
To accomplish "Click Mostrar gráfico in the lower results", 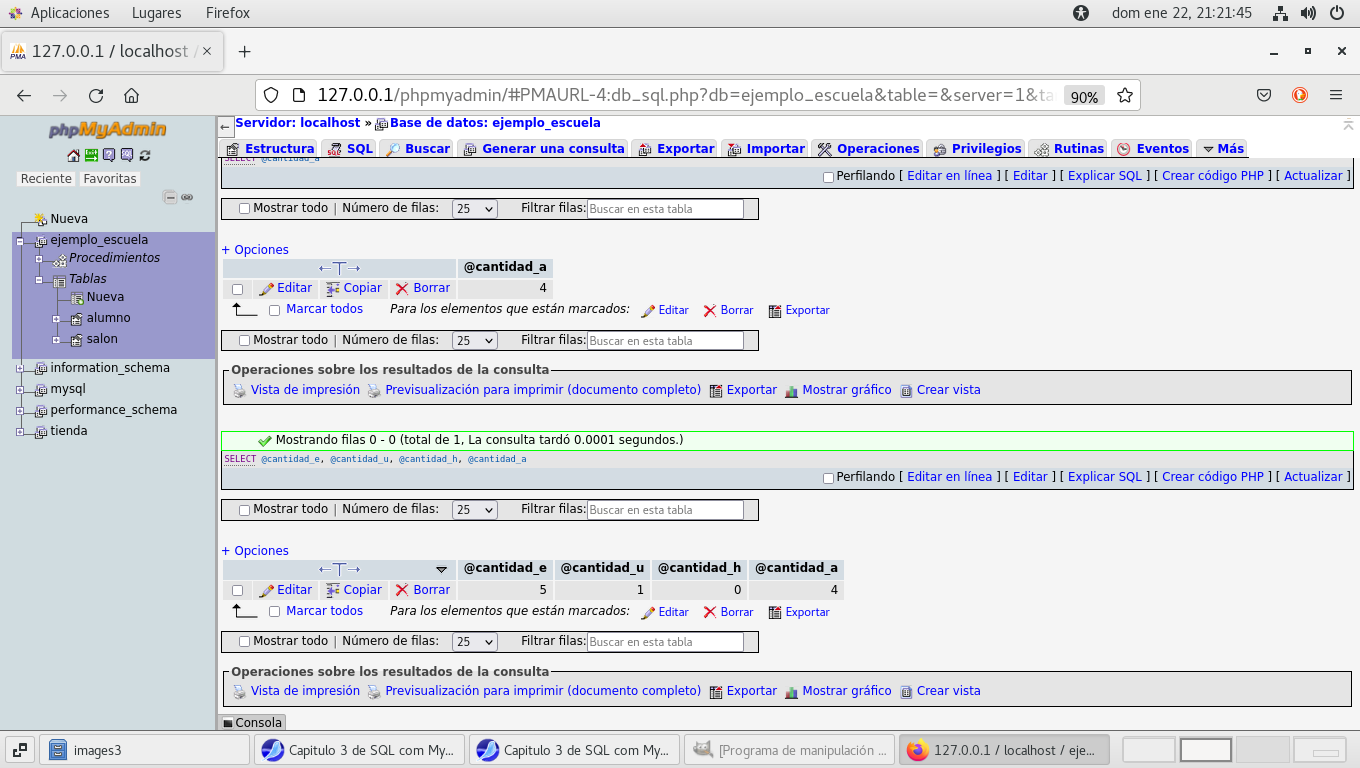I will tap(846, 691).
